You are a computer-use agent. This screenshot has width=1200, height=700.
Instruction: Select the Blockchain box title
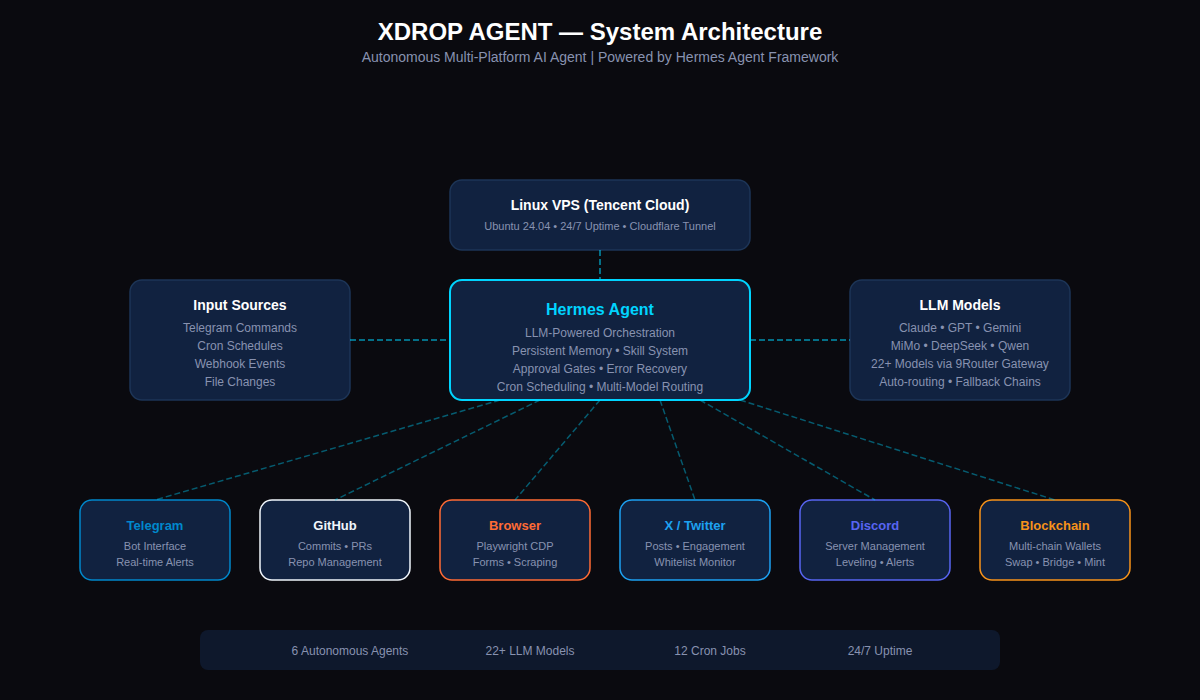1055,525
